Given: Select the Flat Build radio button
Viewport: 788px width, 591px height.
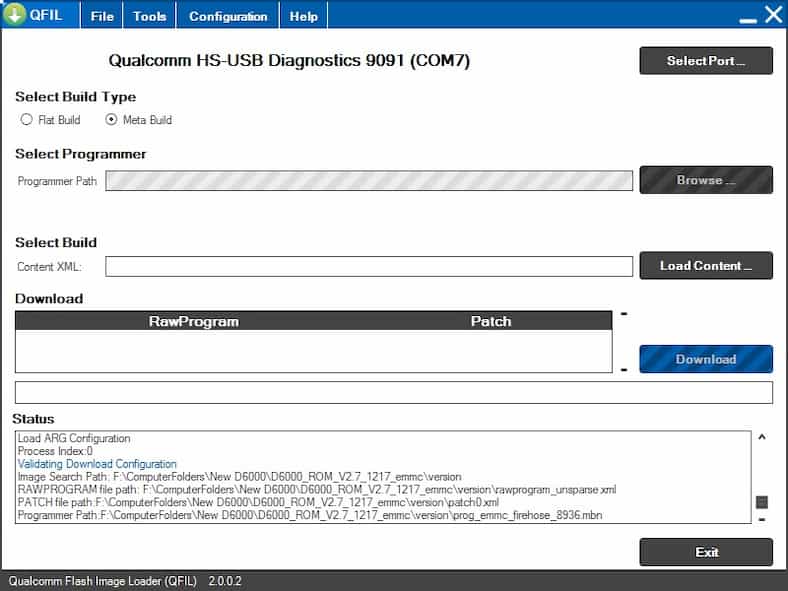Looking at the screenshot, I should [x=26, y=120].
